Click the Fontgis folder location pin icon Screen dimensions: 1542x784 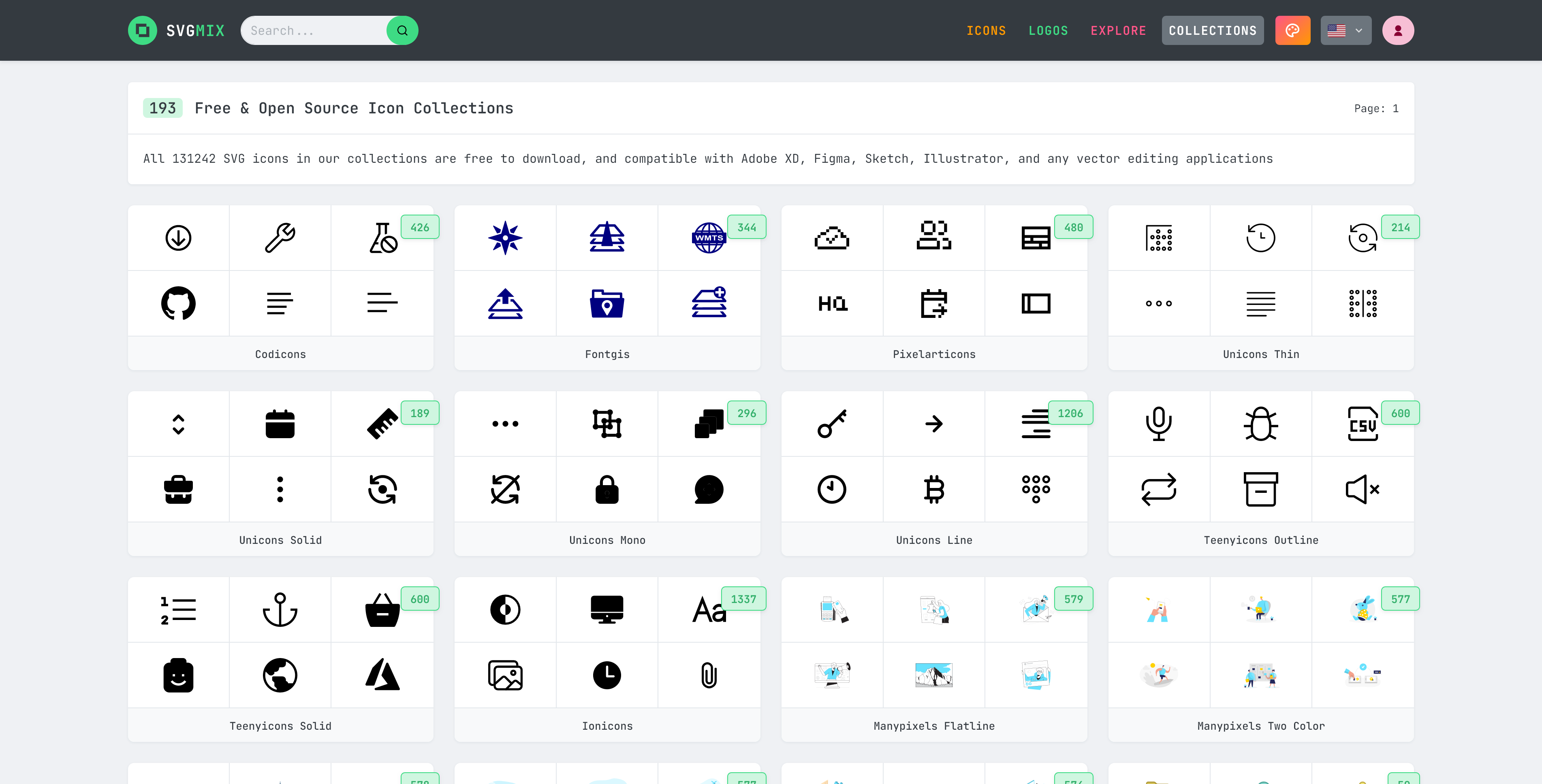[607, 303]
